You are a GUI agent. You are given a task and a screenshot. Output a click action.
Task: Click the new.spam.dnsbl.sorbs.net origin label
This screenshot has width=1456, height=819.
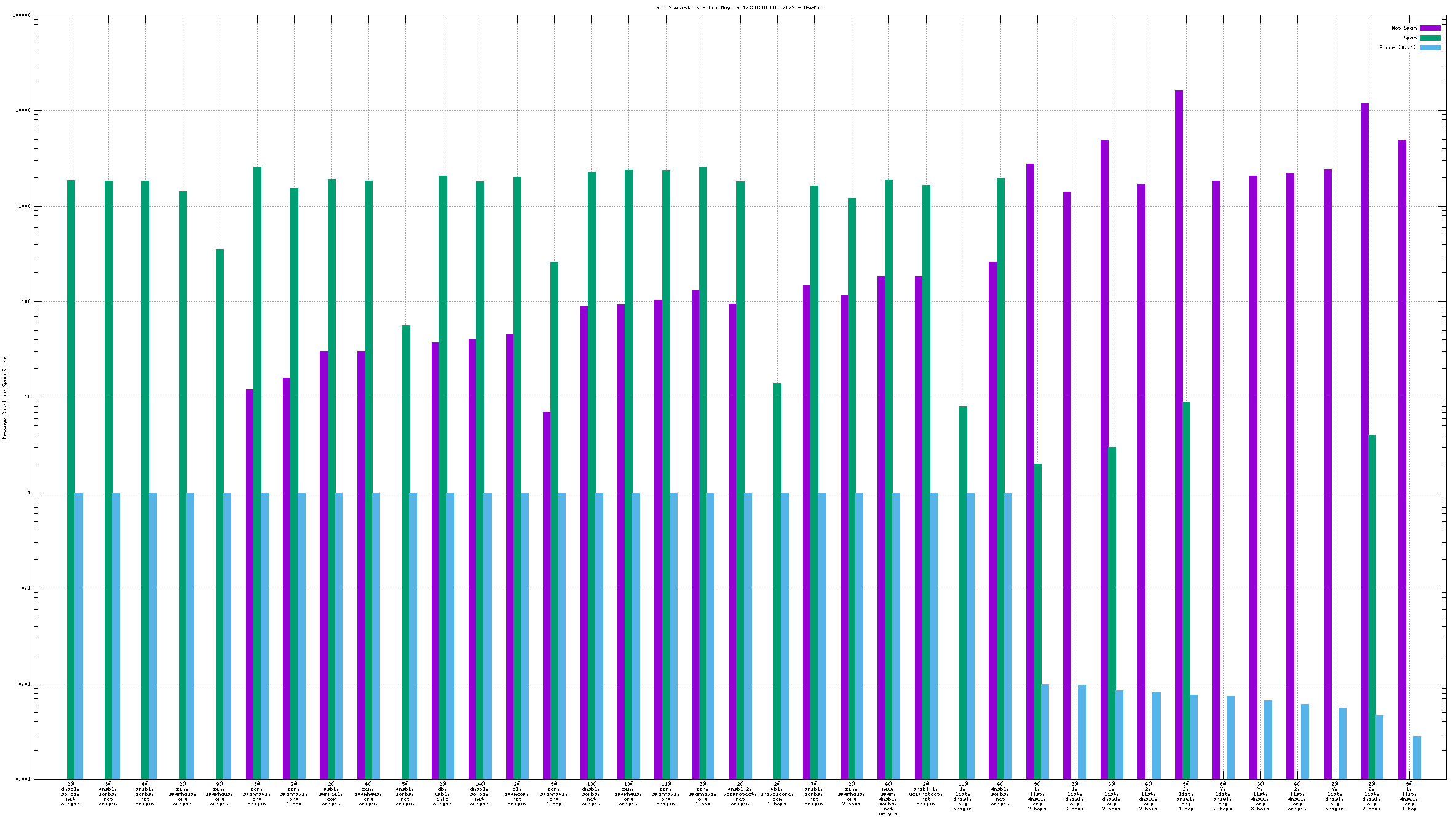888,799
